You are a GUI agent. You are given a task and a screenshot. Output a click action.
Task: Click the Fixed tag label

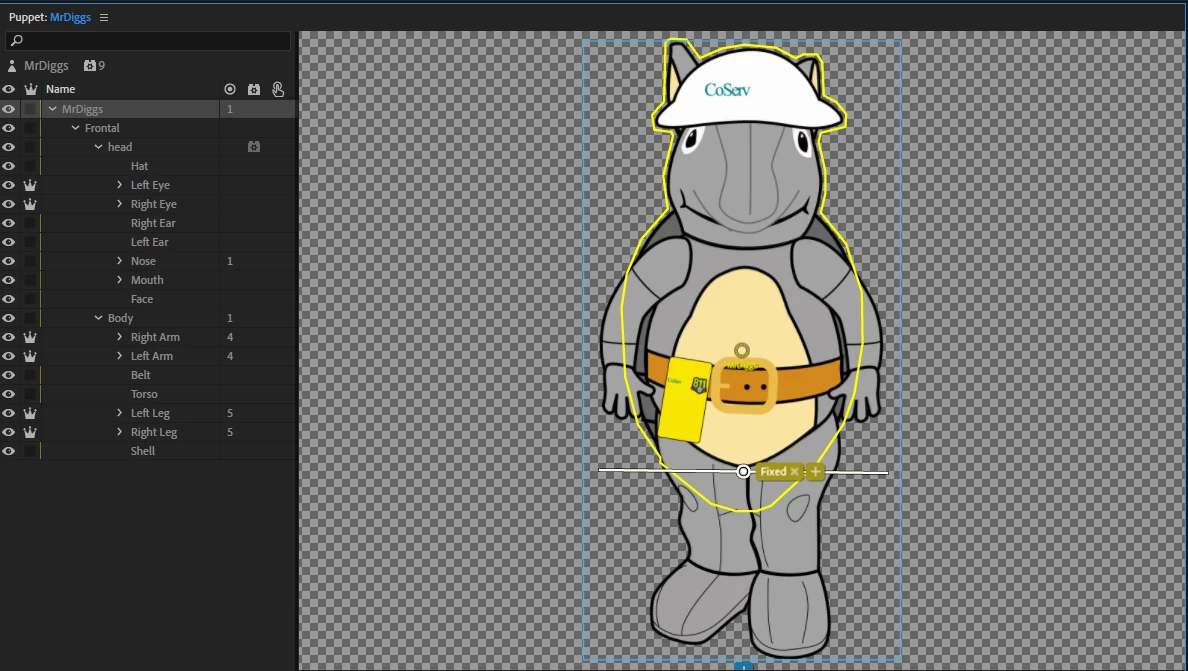click(x=773, y=472)
